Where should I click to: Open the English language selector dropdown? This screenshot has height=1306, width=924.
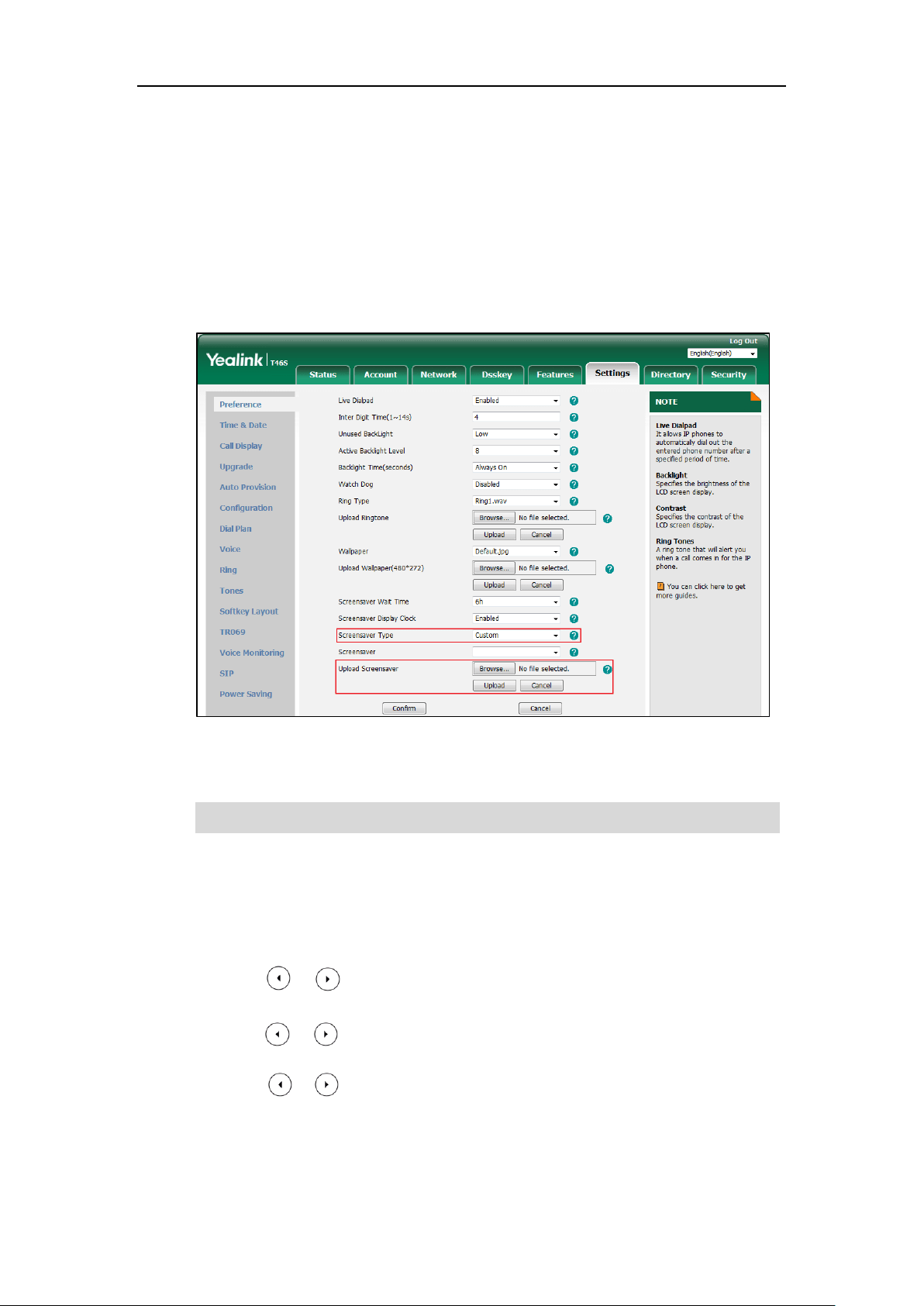click(722, 353)
